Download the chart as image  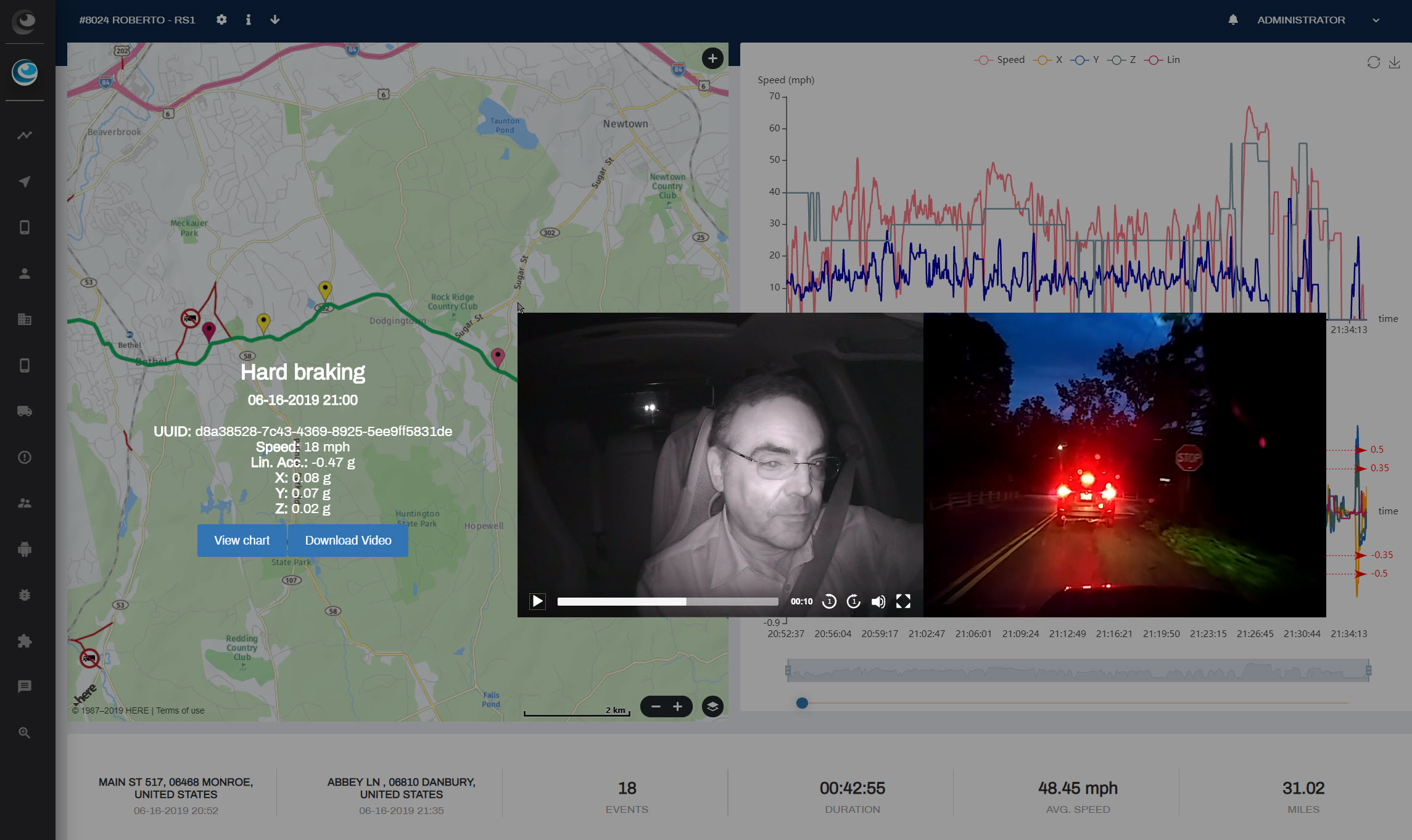(x=1394, y=62)
